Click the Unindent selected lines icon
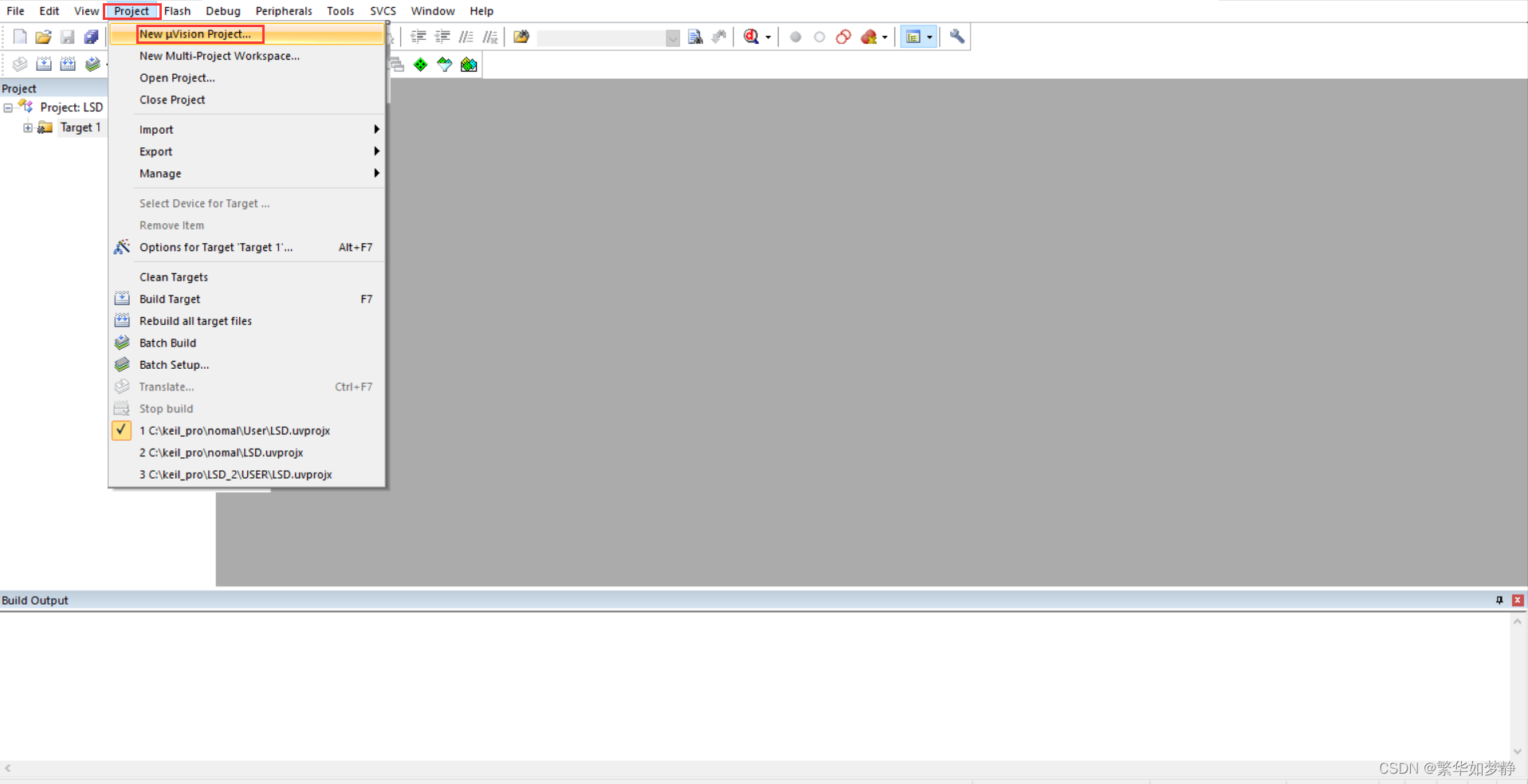1528x784 pixels. coord(442,37)
